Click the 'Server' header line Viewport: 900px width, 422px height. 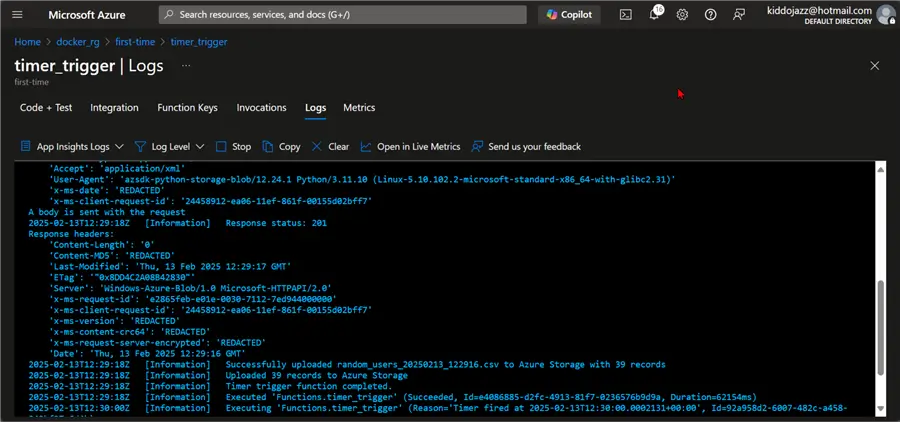tap(189, 288)
